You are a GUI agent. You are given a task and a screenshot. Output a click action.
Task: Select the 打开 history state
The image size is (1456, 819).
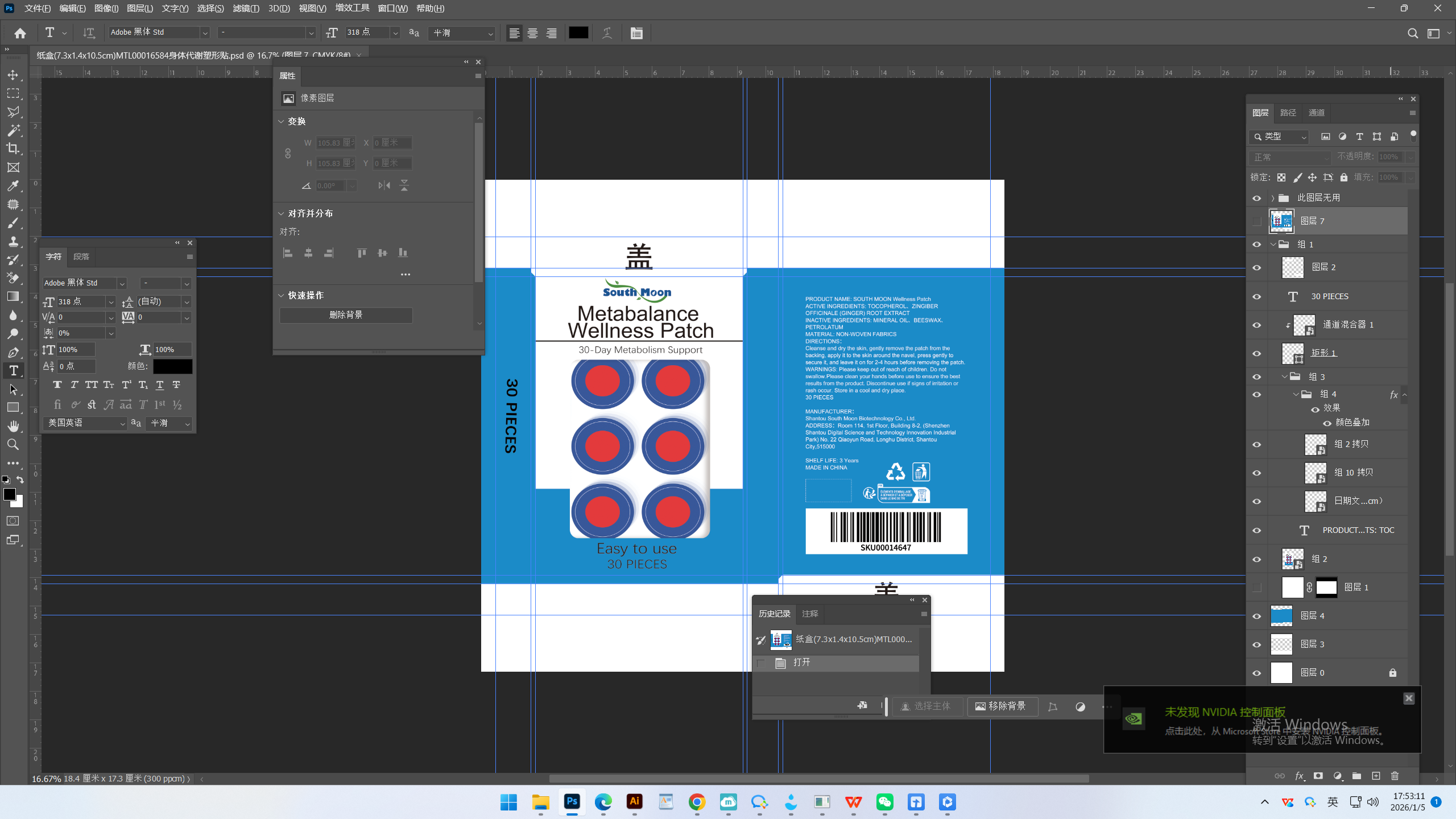pyautogui.click(x=836, y=663)
